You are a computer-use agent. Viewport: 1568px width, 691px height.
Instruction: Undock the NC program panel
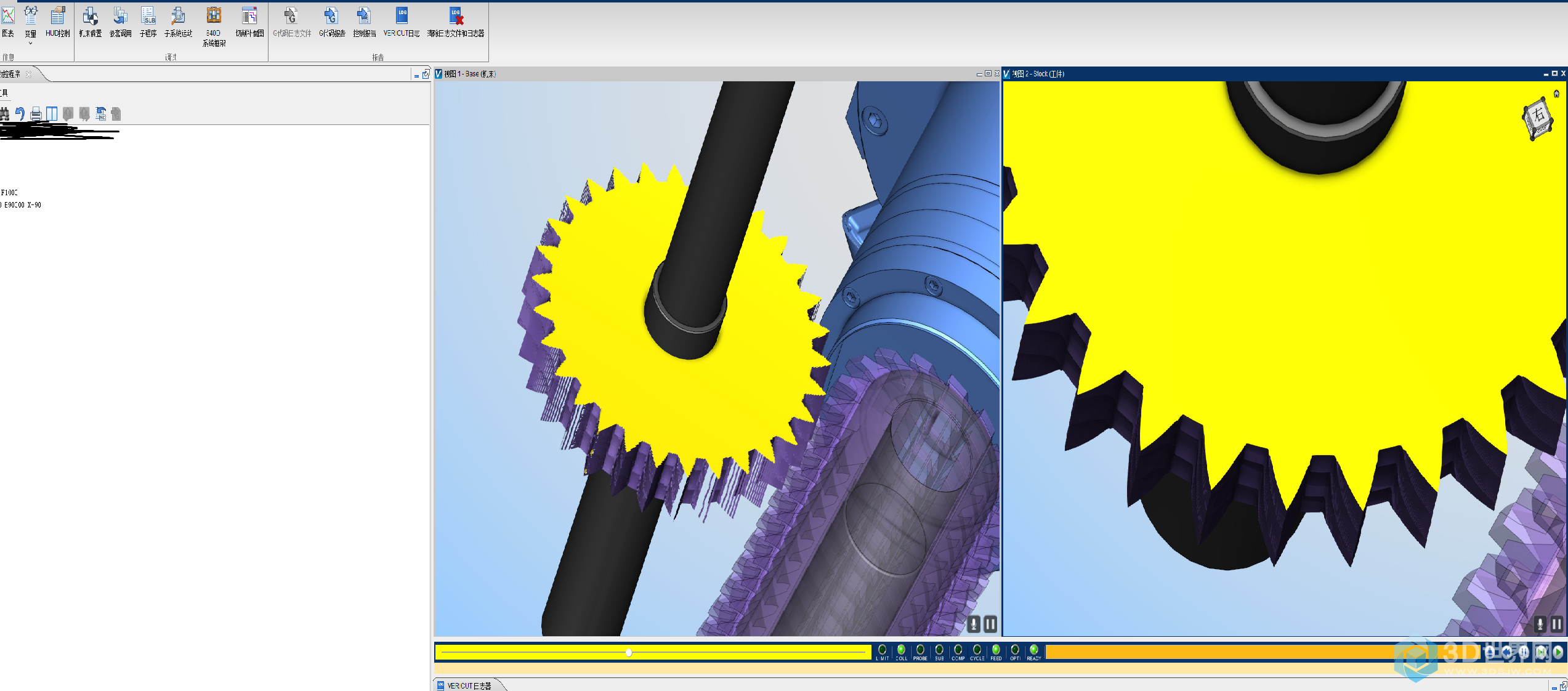pos(426,75)
